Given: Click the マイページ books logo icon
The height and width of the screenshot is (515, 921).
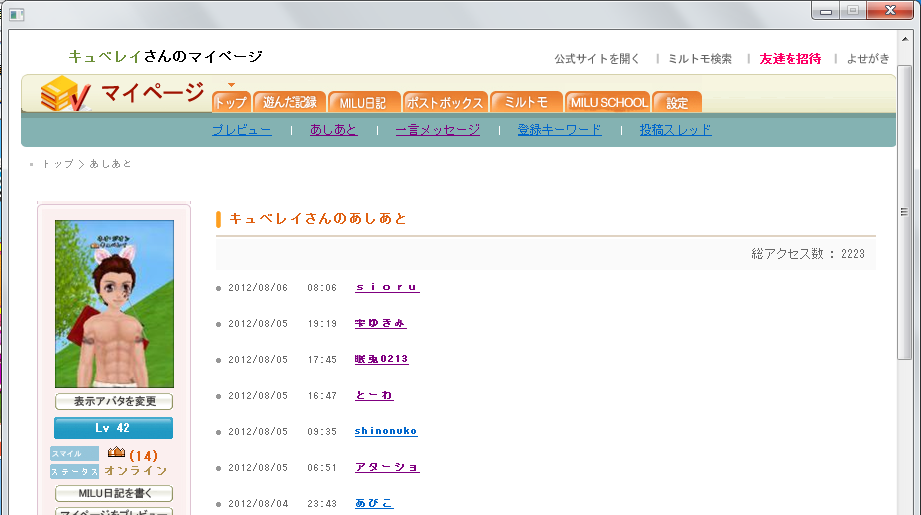Looking at the screenshot, I should click(66, 95).
